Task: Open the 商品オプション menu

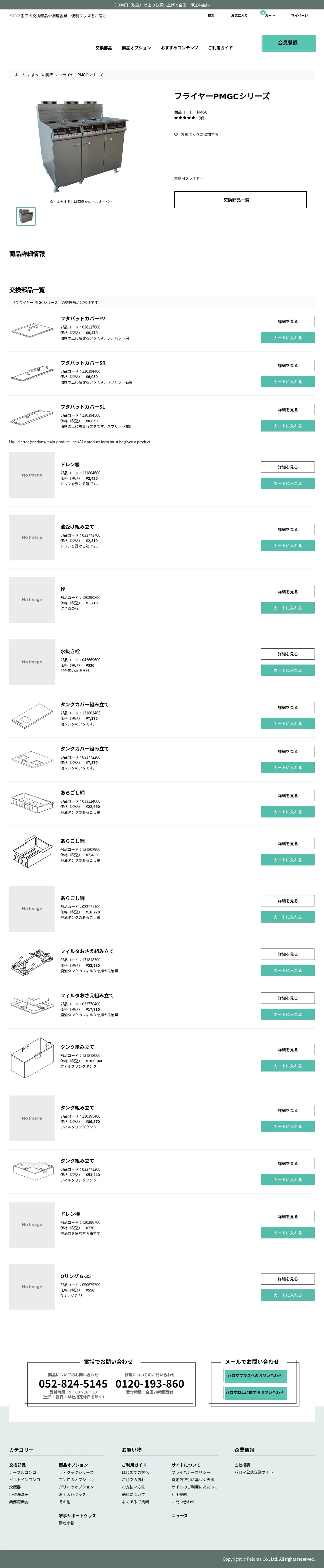Action: point(136,47)
